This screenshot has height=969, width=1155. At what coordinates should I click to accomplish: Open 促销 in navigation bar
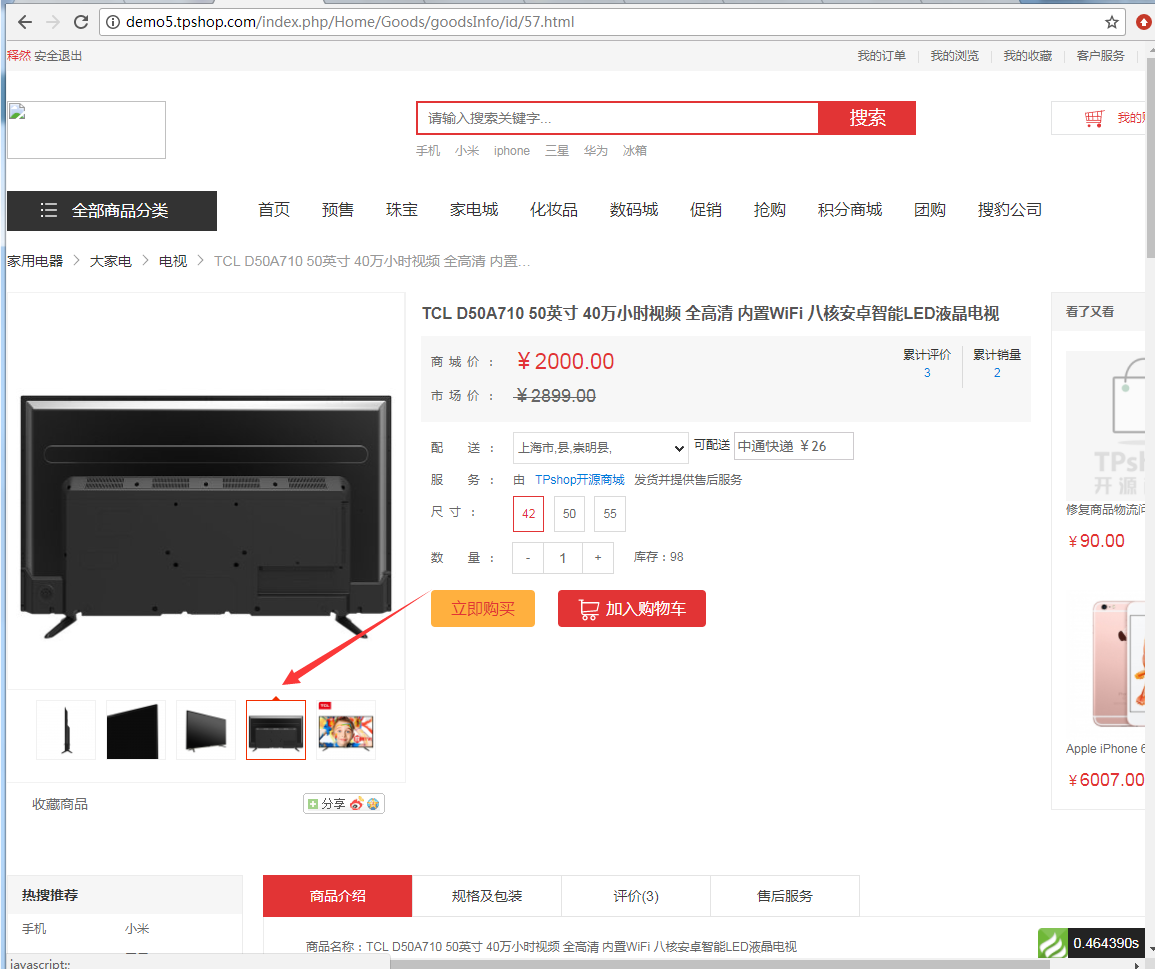pyautogui.click(x=706, y=210)
